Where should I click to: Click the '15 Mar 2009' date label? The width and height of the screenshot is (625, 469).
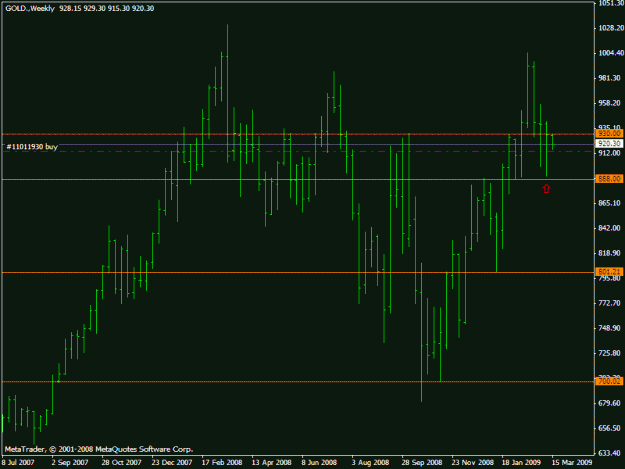coord(572,463)
